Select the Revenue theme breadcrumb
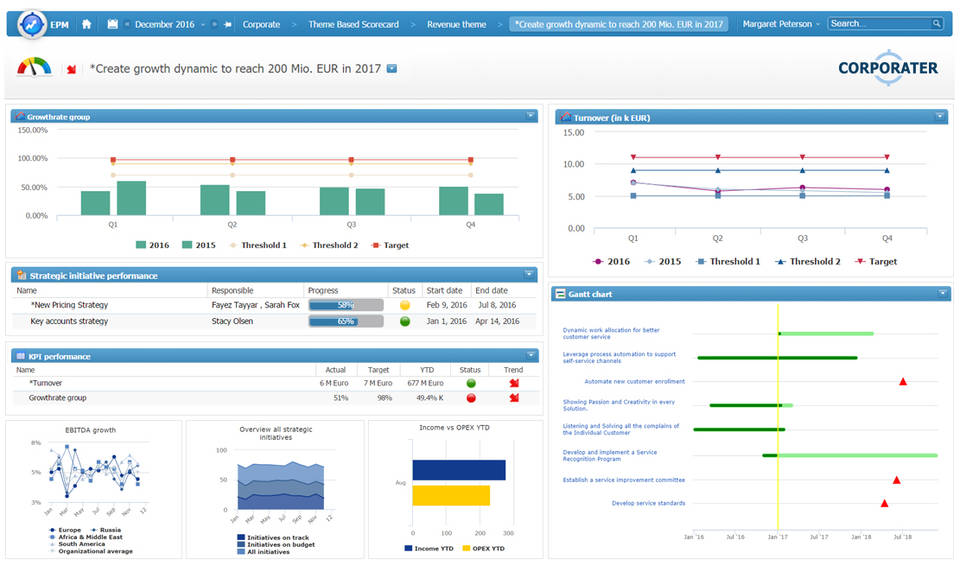Image resolution: width=960 pixels, height=566 pixels. pyautogui.click(x=456, y=24)
